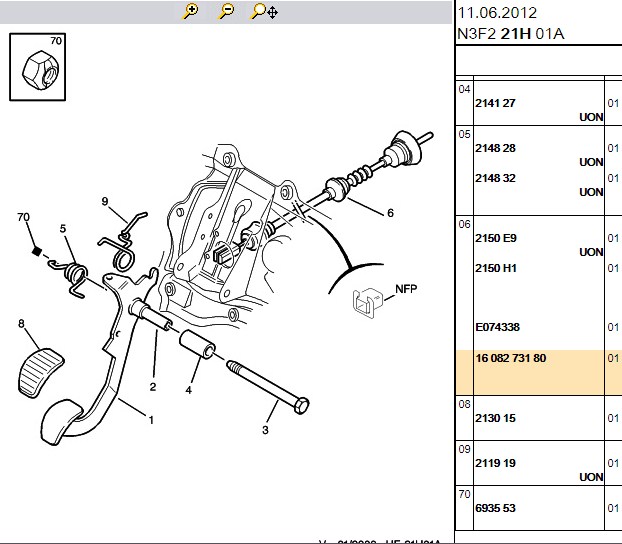Click callout number 4 under the sleeve

click(188, 390)
